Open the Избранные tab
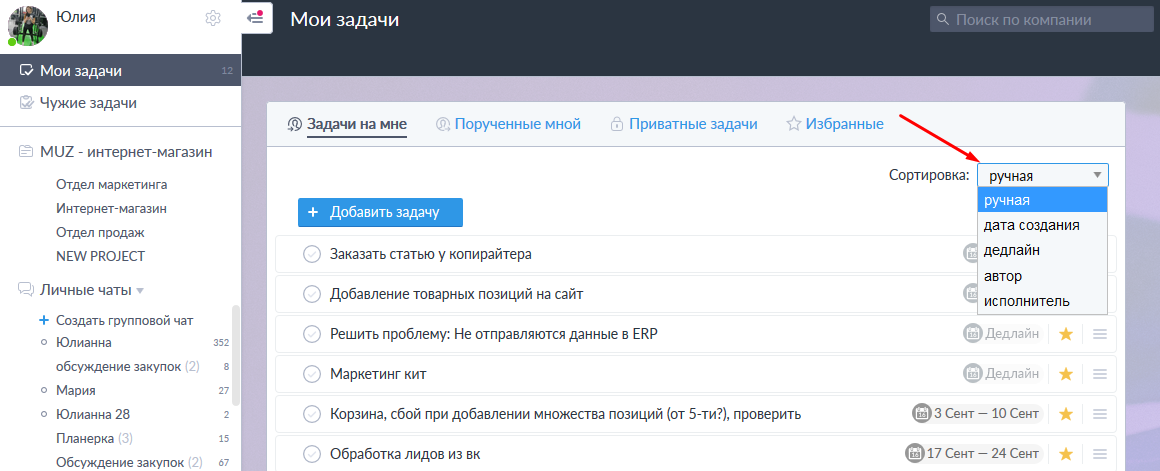Screen dimensions: 1160x471 click(x=835, y=124)
